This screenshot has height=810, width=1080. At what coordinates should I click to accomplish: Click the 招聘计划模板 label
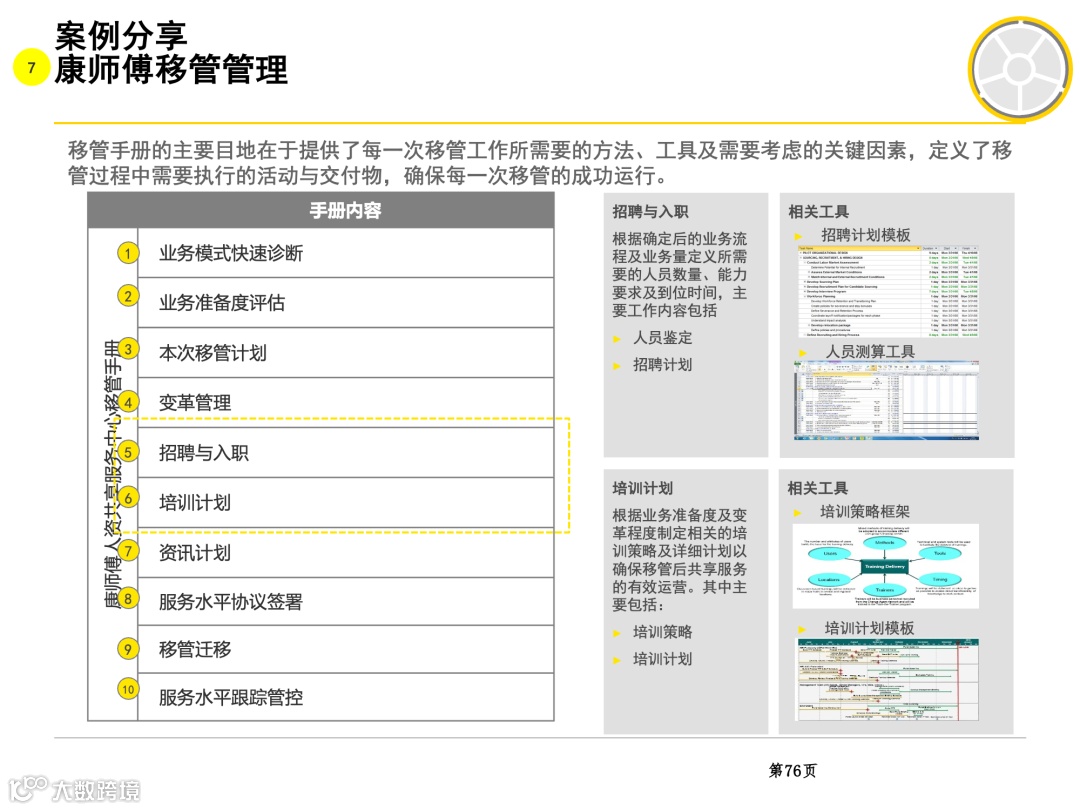tap(866, 236)
